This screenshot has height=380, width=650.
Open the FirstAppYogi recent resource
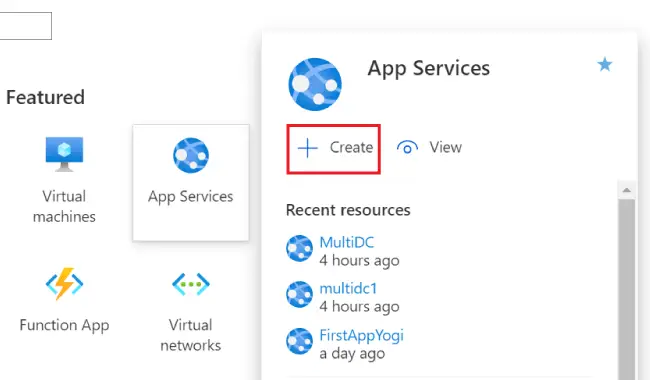pos(361,335)
